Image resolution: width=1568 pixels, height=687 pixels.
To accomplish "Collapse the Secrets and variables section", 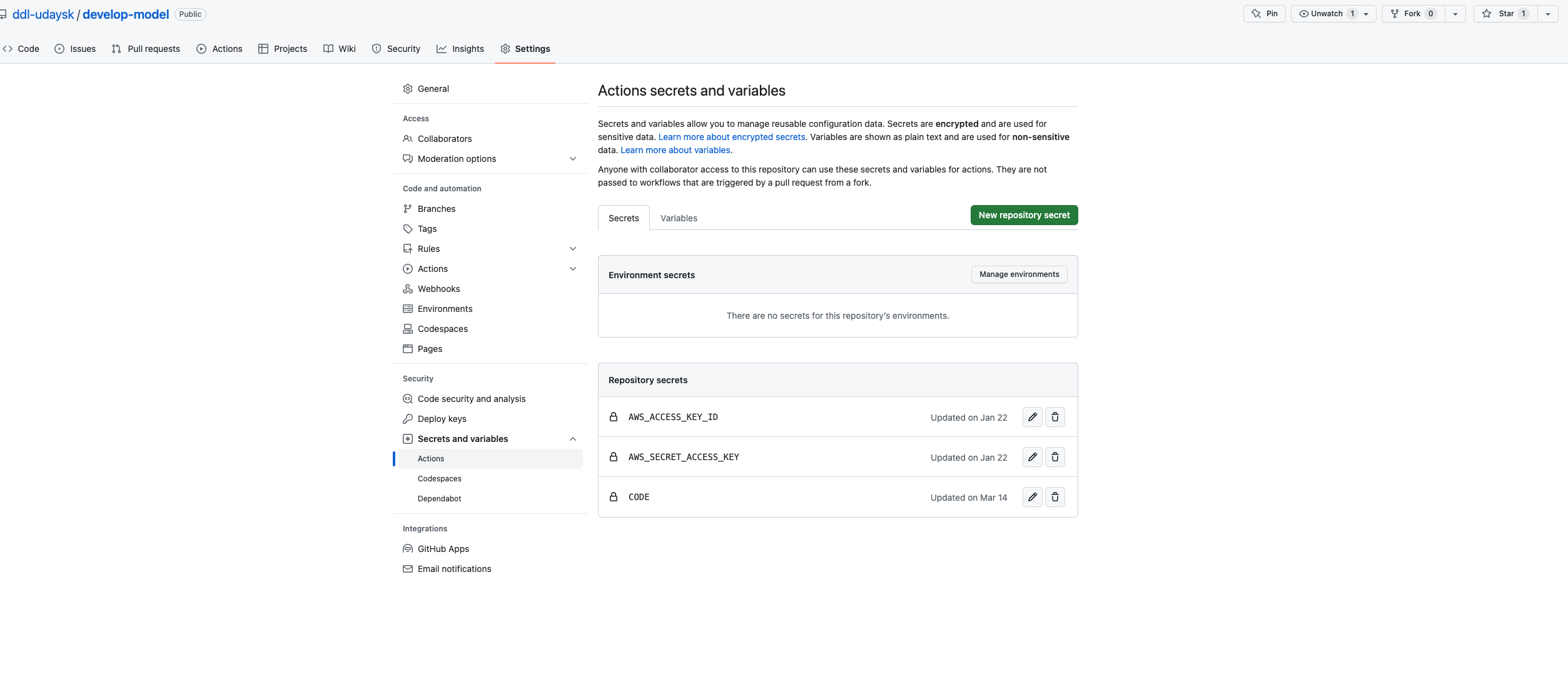I will [x=572, y=439].
